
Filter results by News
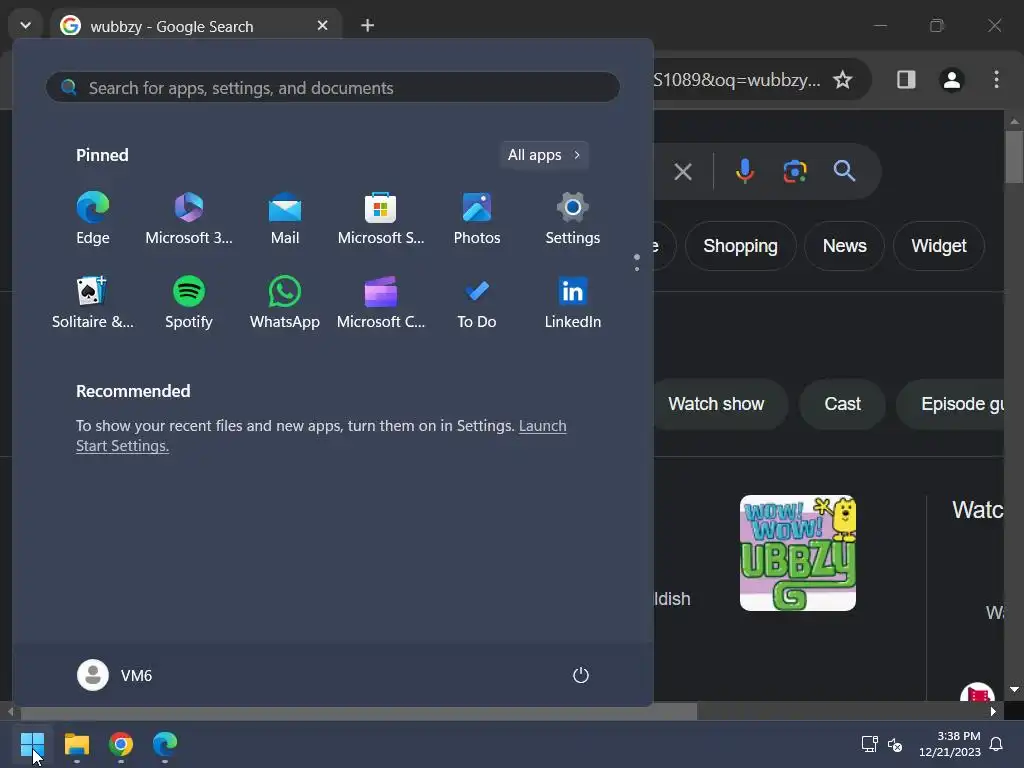[x=844, y=246]
